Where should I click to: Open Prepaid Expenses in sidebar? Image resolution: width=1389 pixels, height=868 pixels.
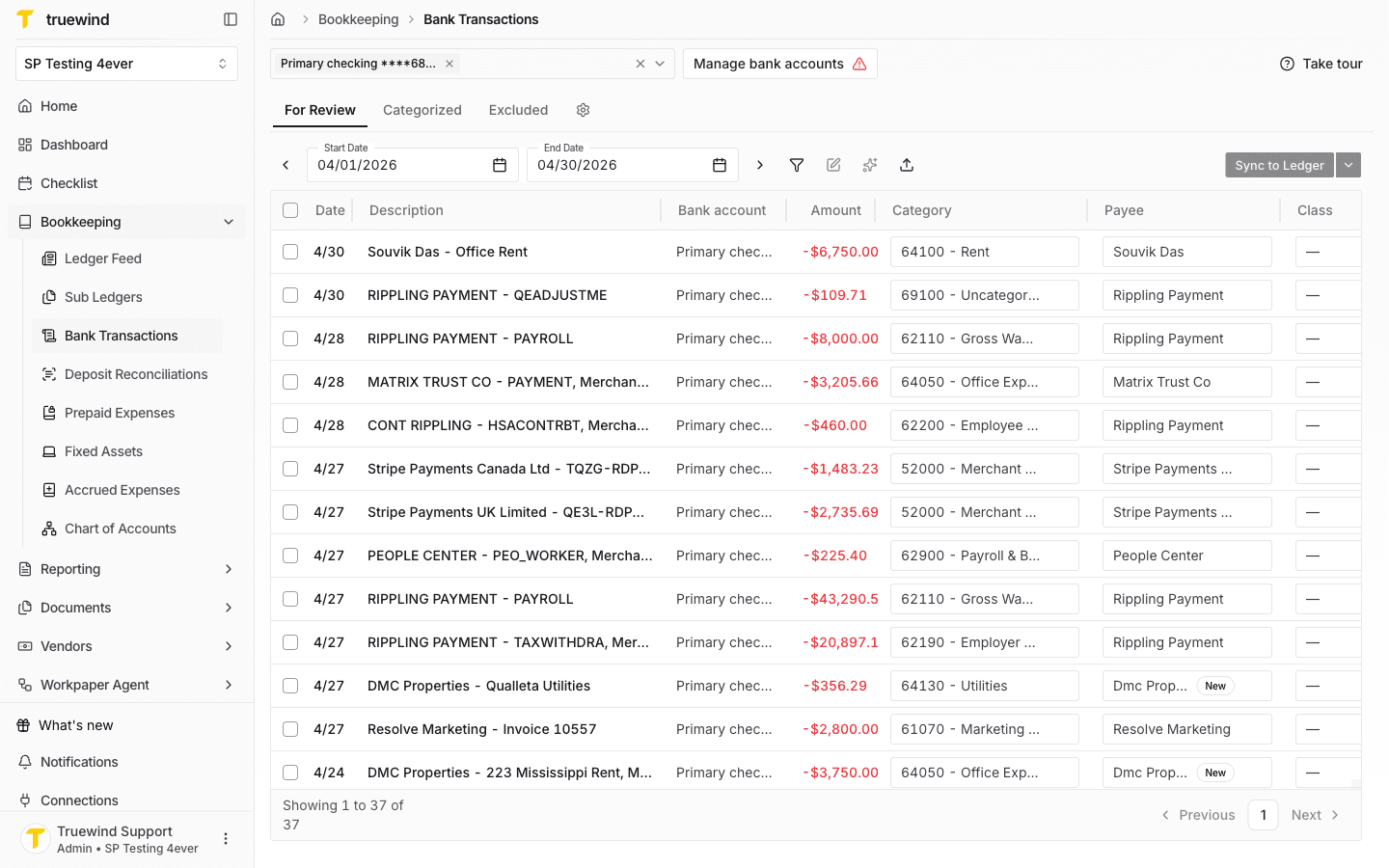[x=127, y=413]
